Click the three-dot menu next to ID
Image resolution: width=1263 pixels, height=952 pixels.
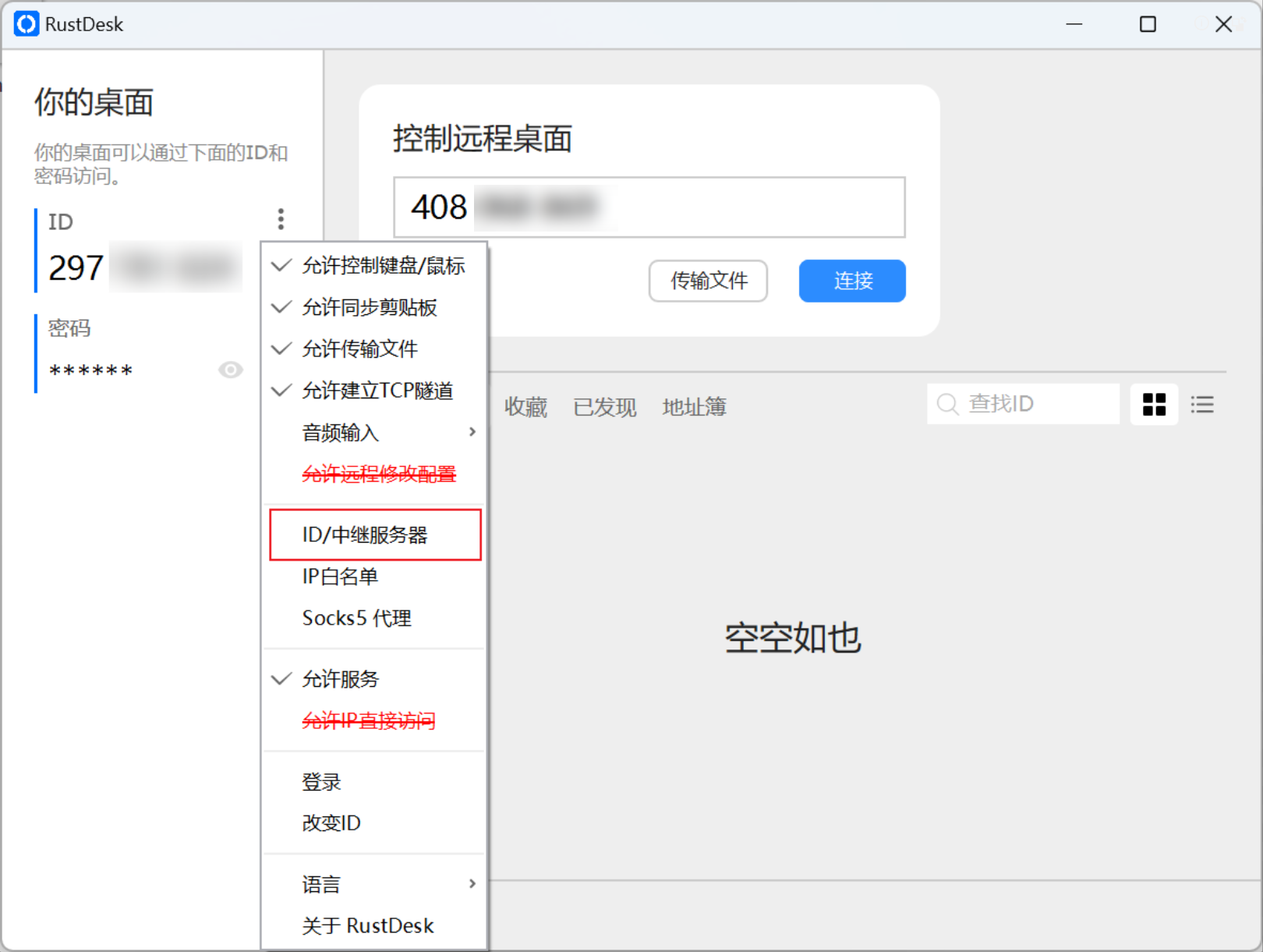point(281,219)
